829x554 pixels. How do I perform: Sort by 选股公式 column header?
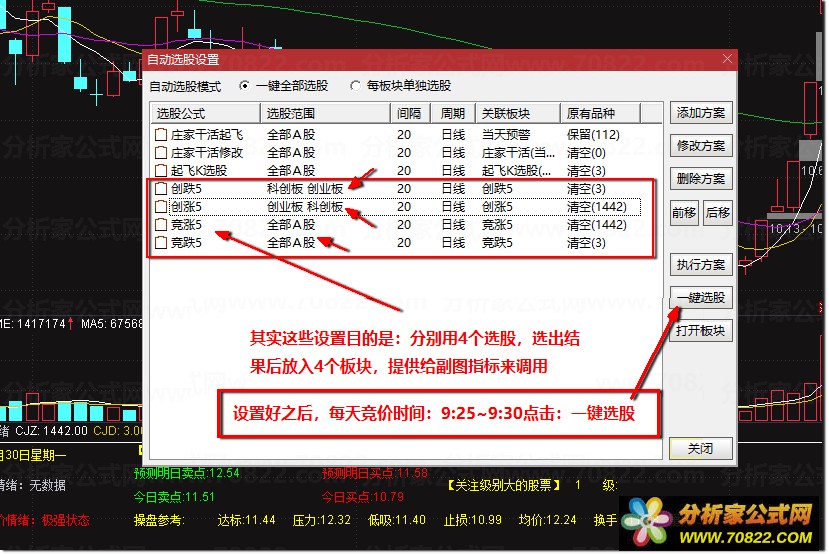tap(206, 114)
